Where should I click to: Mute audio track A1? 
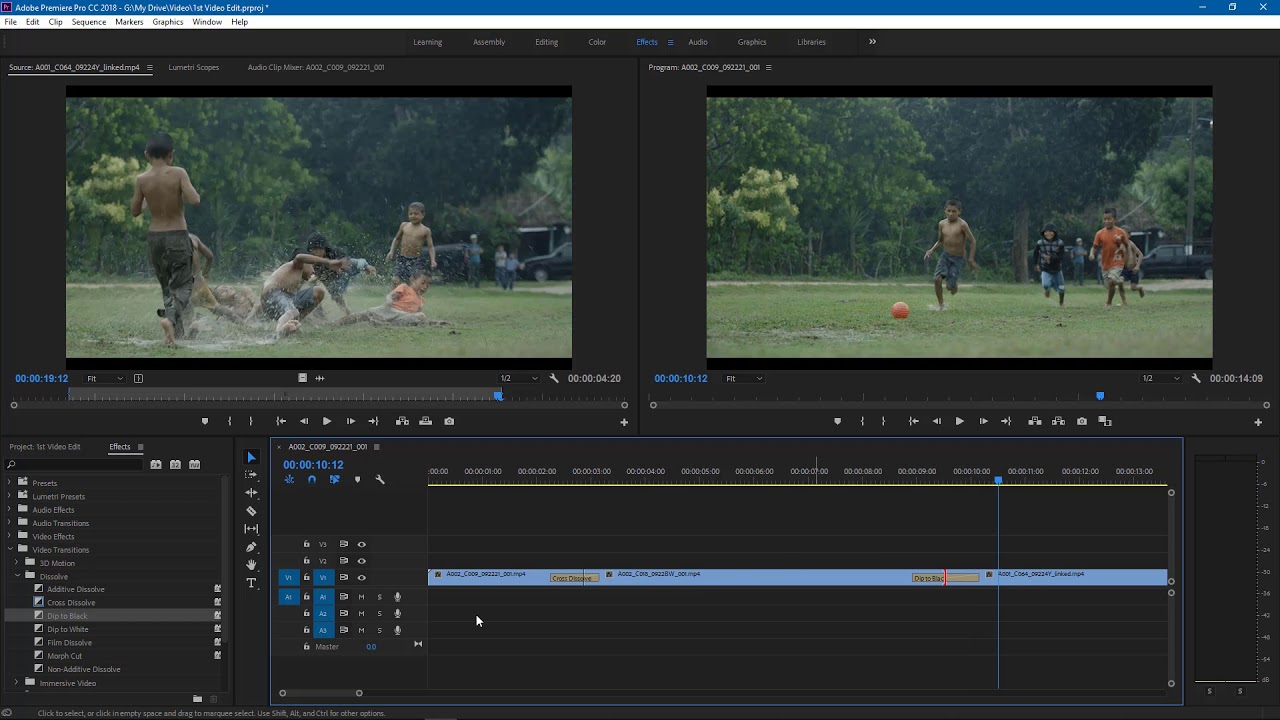pyautogui.click(x=361, y=597)
